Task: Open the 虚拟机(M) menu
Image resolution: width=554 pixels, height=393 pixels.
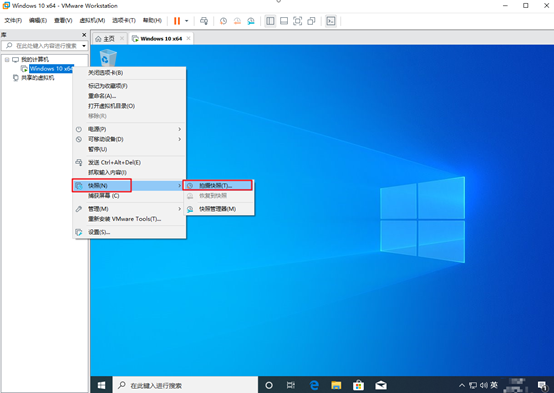Action: point(92,20)
